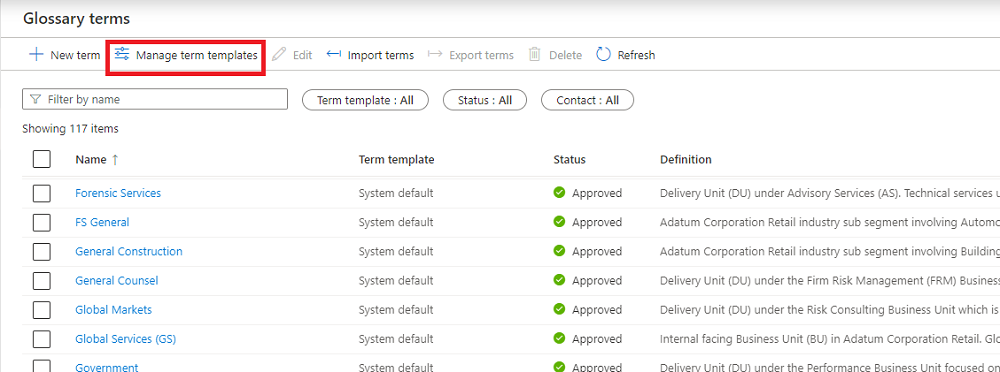Open the Global Services (GS) term

[x=126, y=339]
